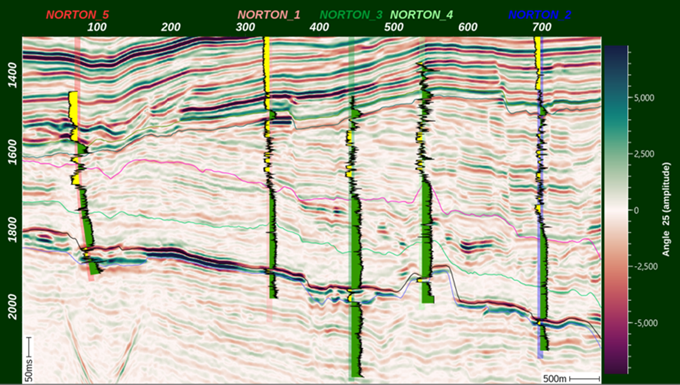Click trace number 200 on top axis
This screenshot has height=385, width=680.
[x=171, y=28]
